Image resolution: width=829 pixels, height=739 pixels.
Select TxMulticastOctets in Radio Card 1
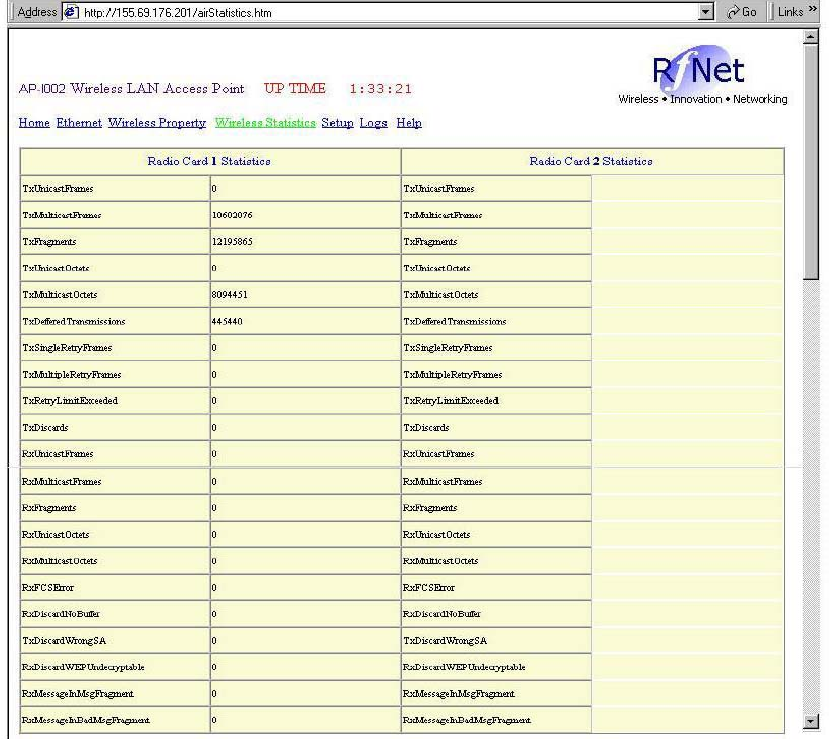(x=60, y=295)
